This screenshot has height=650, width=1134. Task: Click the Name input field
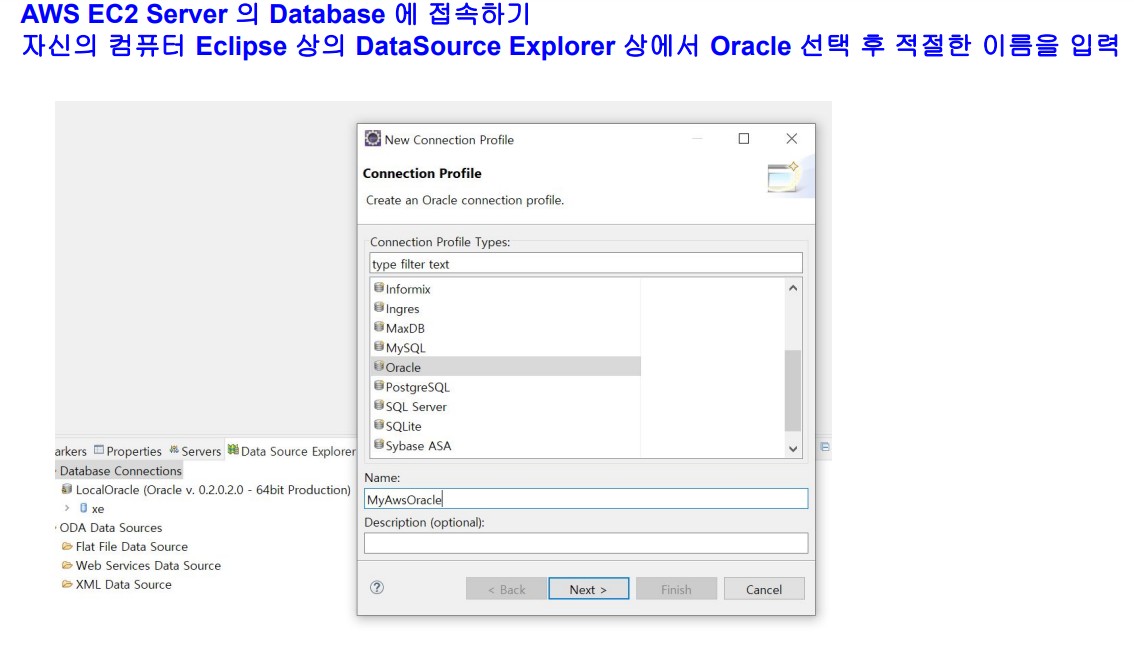[x=586, y=499]
